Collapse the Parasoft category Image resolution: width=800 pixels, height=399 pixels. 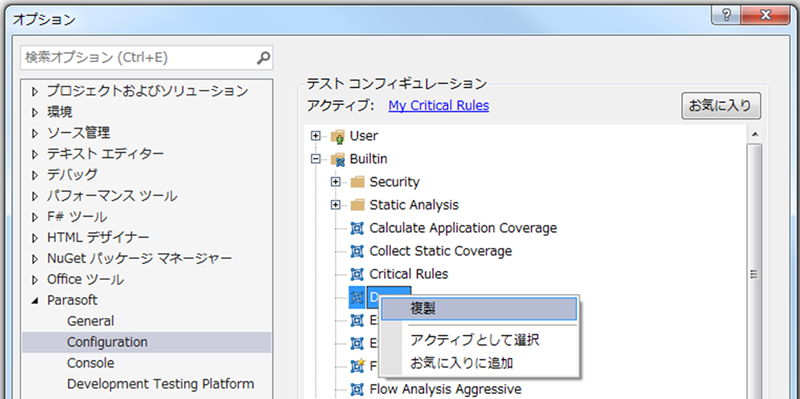35,301
